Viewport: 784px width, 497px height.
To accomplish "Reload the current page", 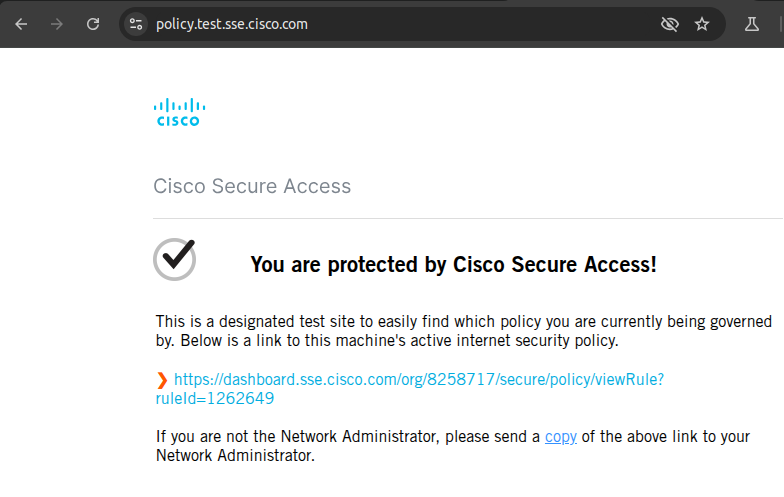I will tap(93, 24).
